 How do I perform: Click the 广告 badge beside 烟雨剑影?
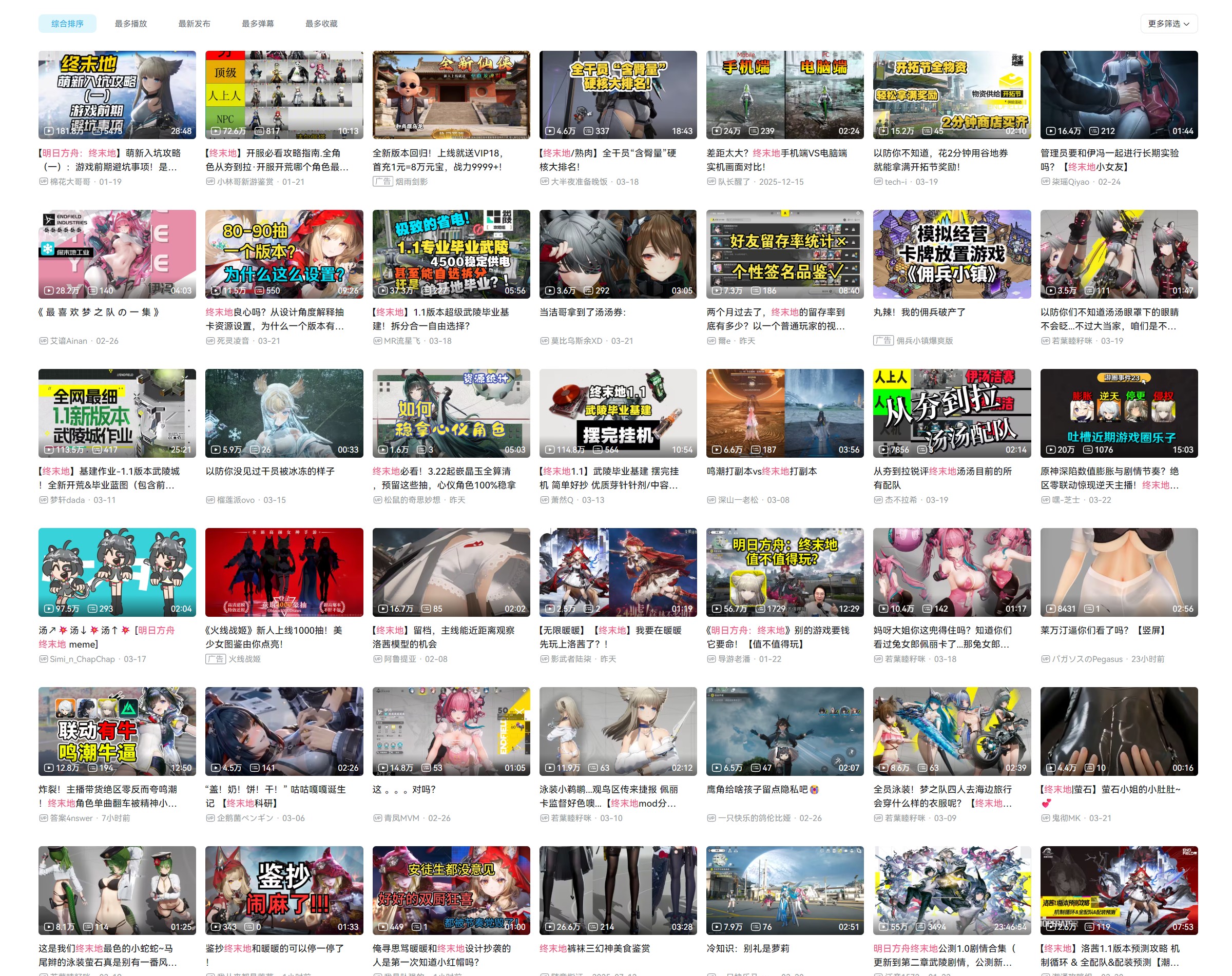pos(382,182)
